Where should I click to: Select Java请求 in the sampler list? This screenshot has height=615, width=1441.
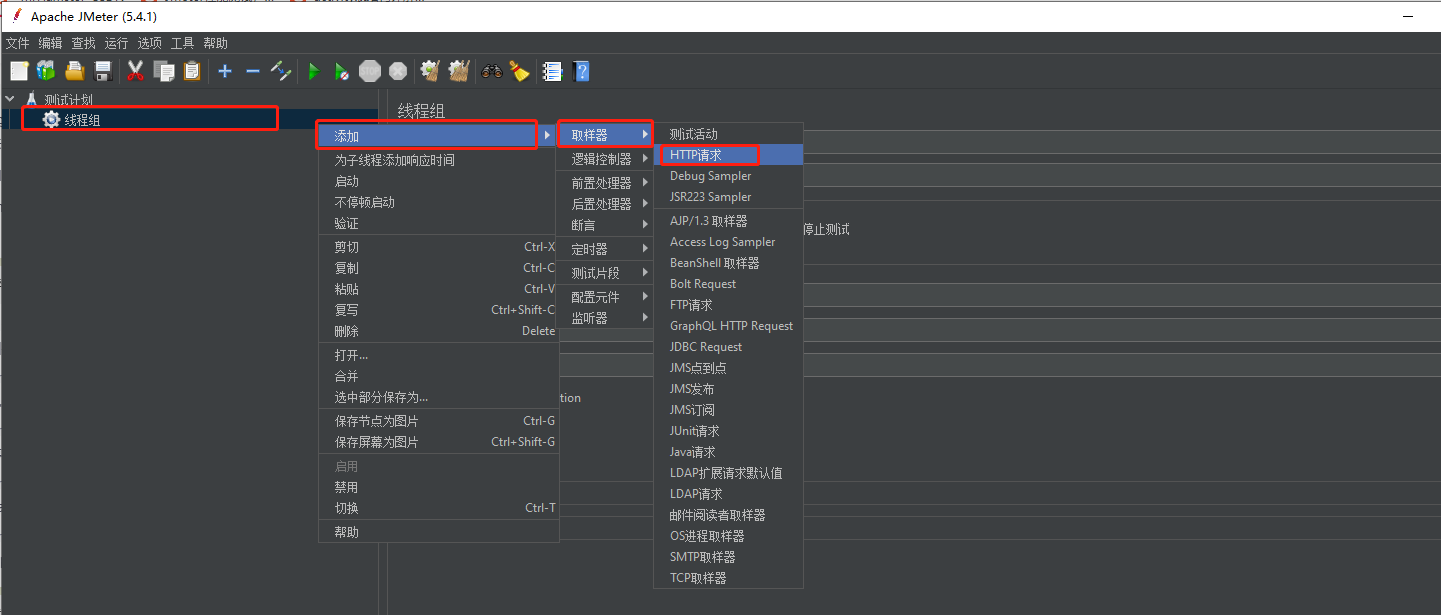point(729,452)
